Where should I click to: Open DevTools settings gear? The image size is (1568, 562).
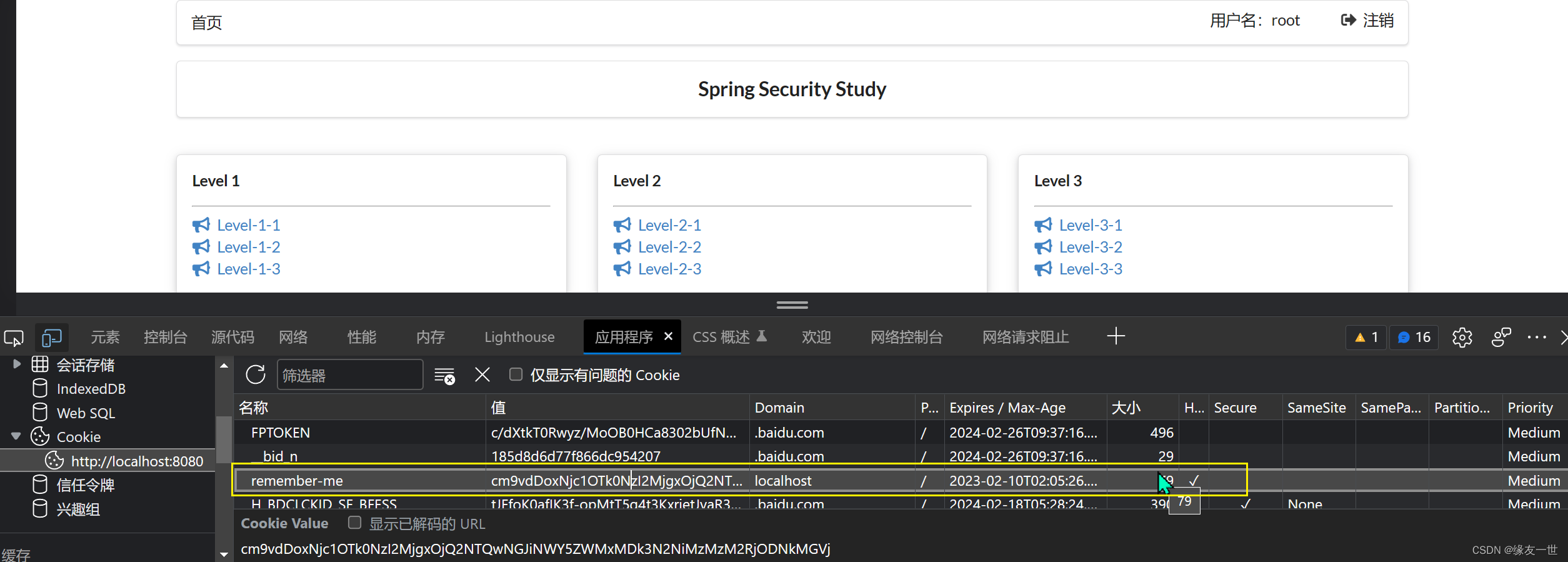[1462, 338]
